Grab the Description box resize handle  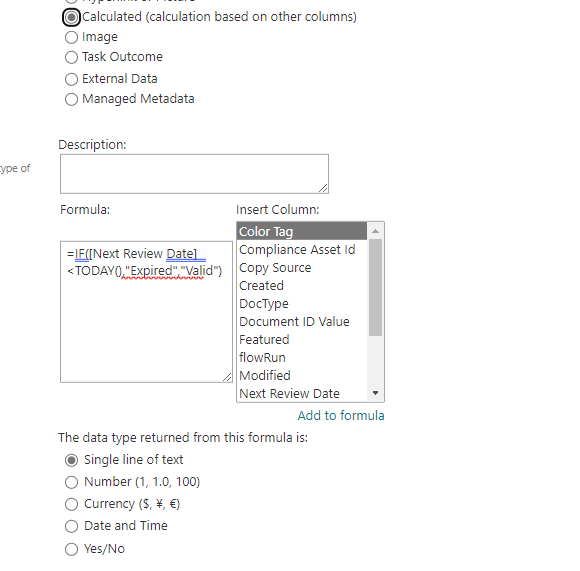(323, 188)
